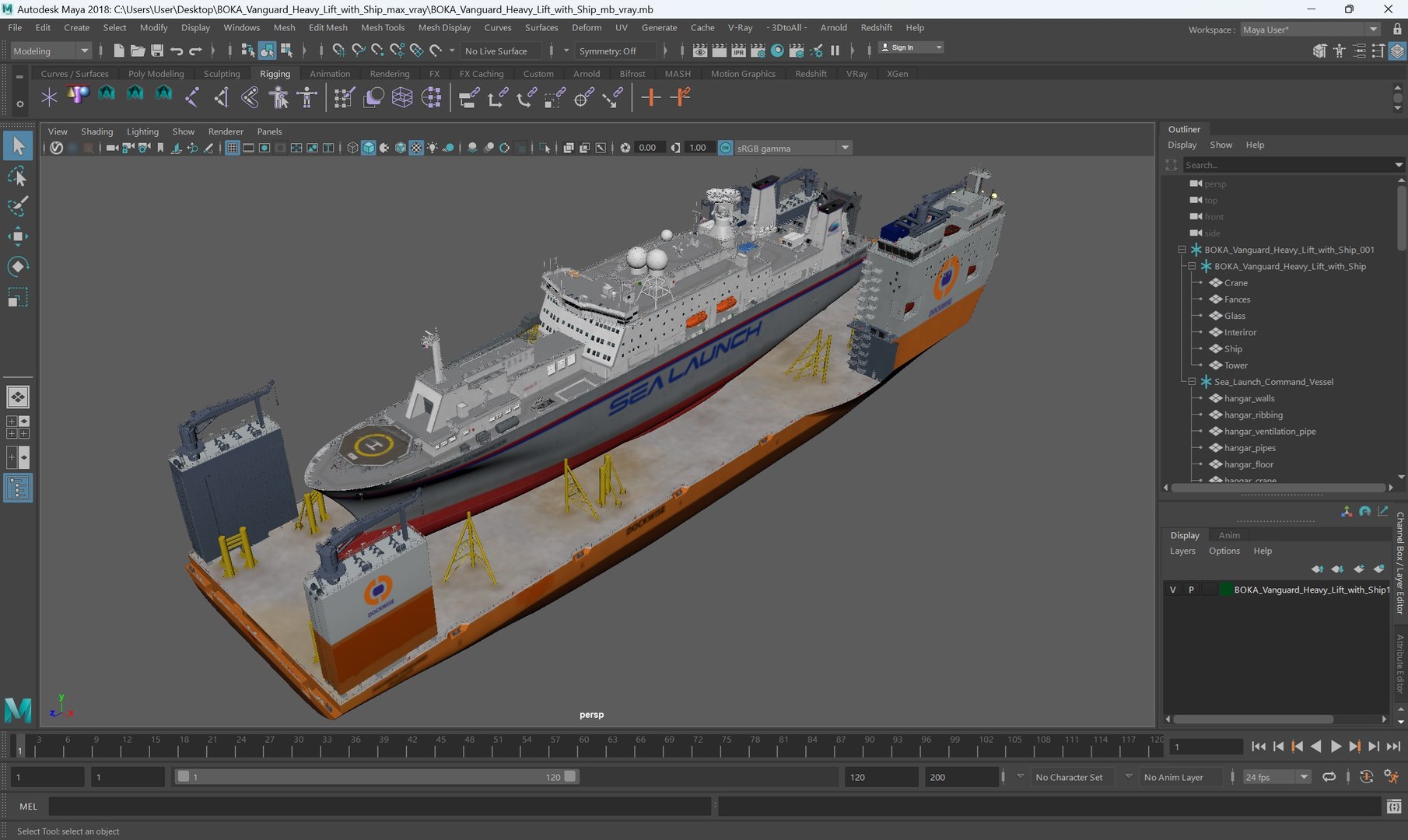Collapse BOKA_Vanguard_Heavy_Lift_with_Ship_001 node
The image size is (1408, 840).
pos(1182,250)
